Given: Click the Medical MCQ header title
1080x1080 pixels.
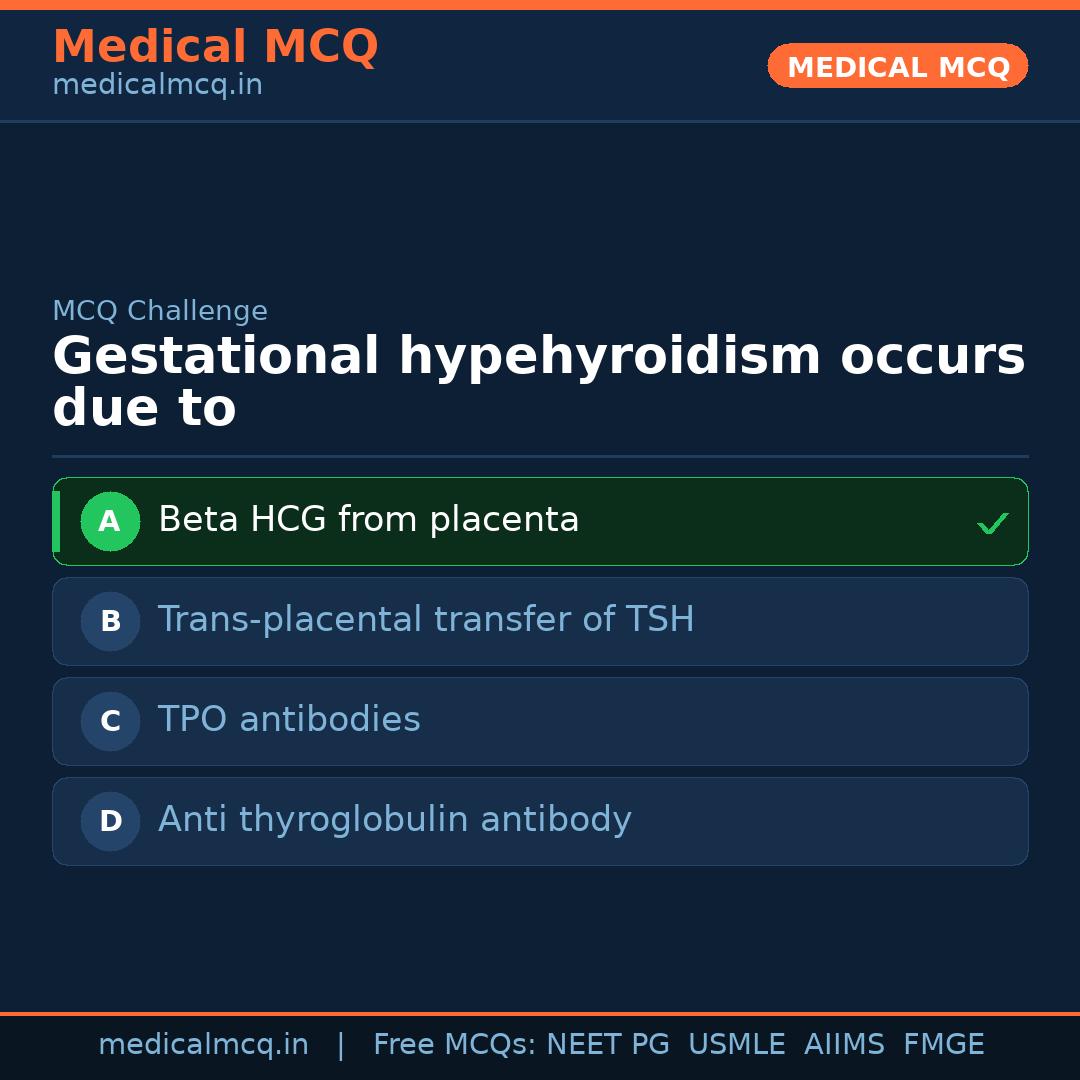Looking at the screenshot, I should [x=215, y=47].
